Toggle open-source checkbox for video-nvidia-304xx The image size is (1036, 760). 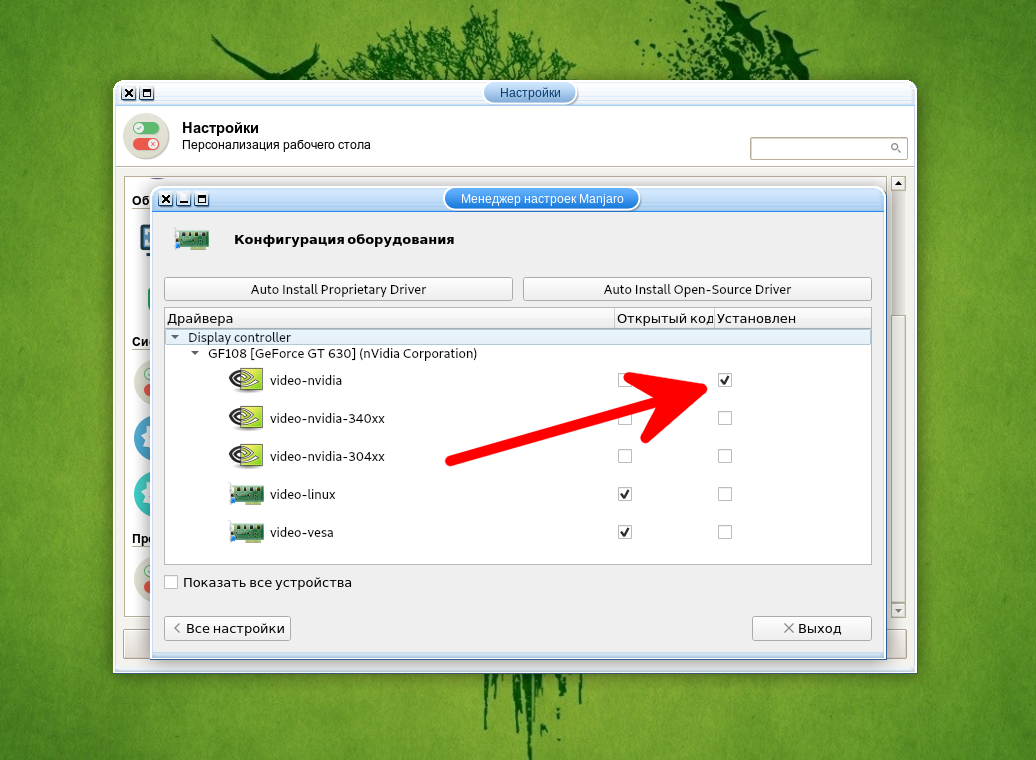624,456
